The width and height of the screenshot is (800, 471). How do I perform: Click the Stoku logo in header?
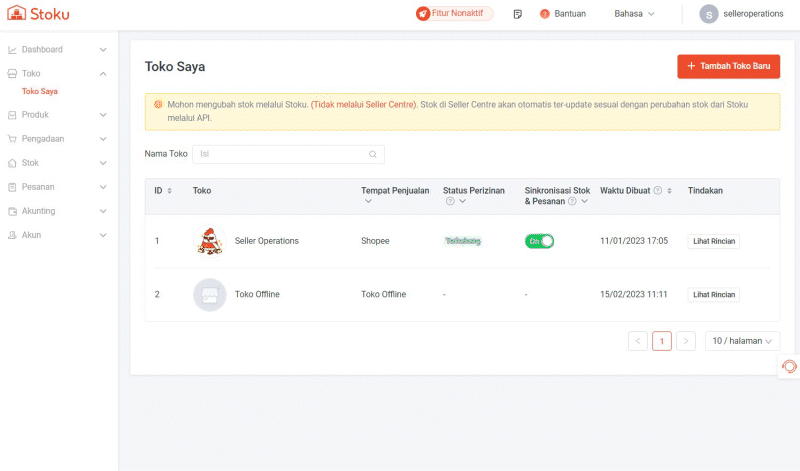click(x=38, y=14)
